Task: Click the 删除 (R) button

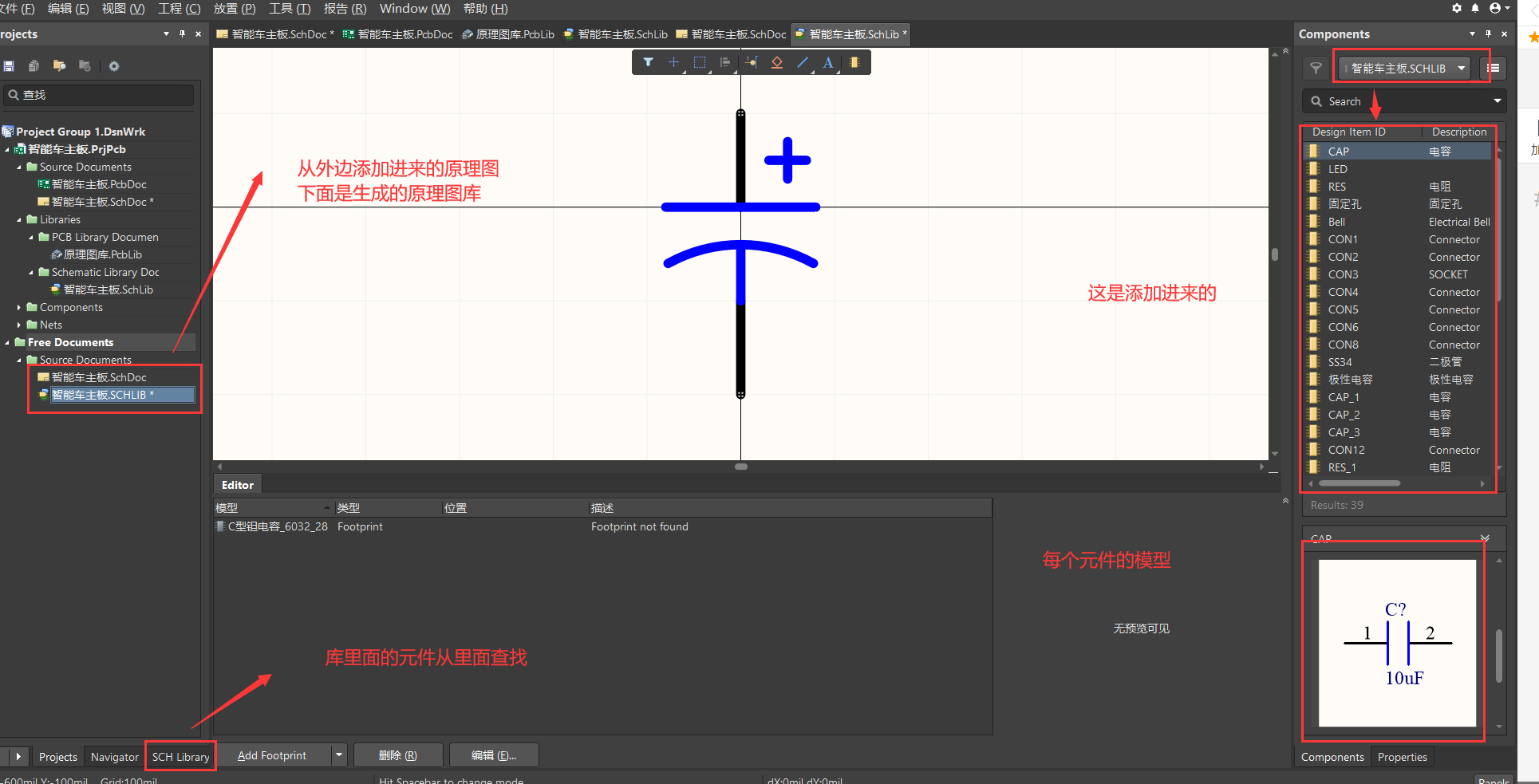Action: coord(397,755)
